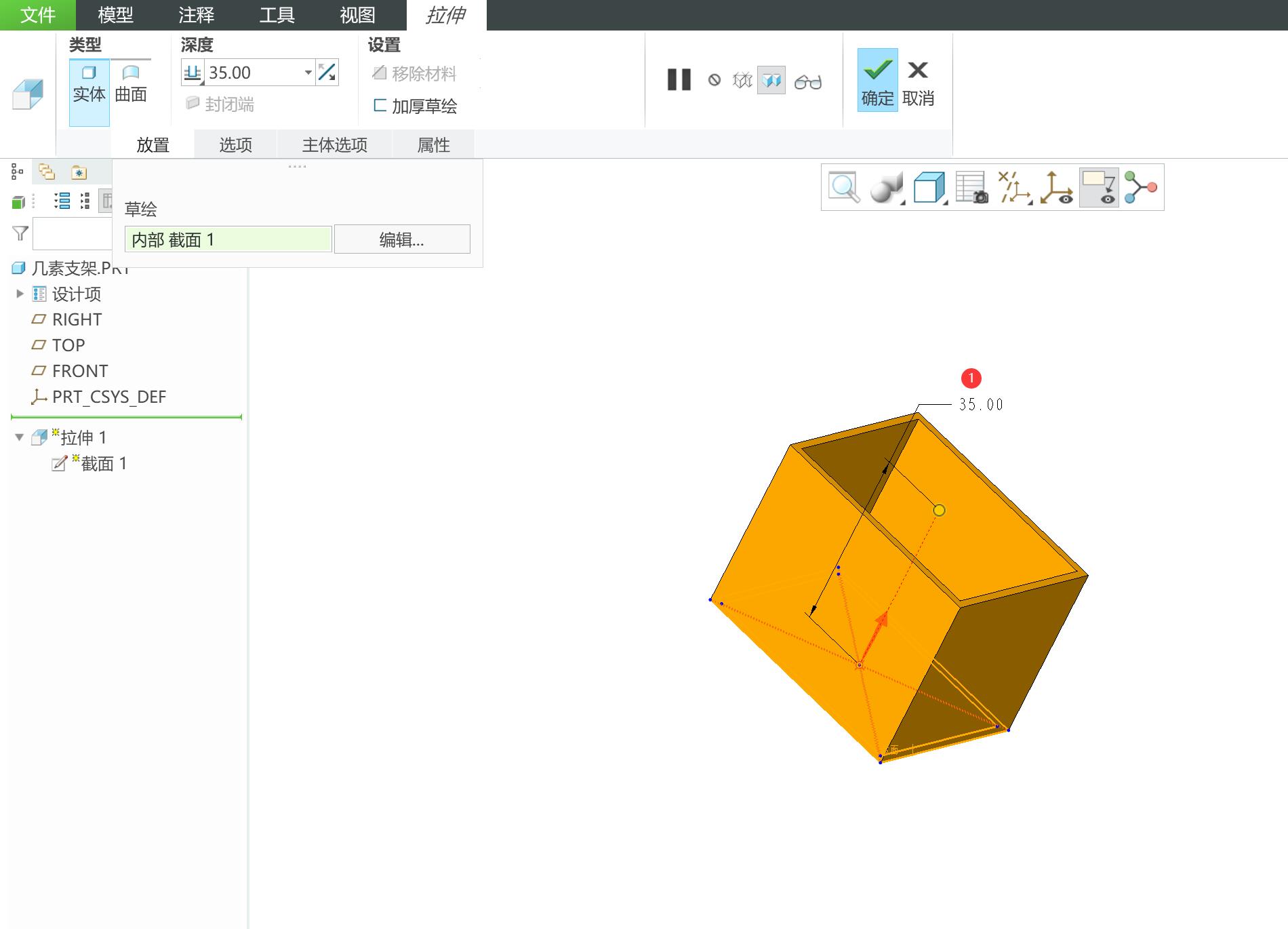Enable the 加厚草绘 thicken sketch option
This screenshot has height=929, width=1288.
pyautogui.click(x=416, y=106)
